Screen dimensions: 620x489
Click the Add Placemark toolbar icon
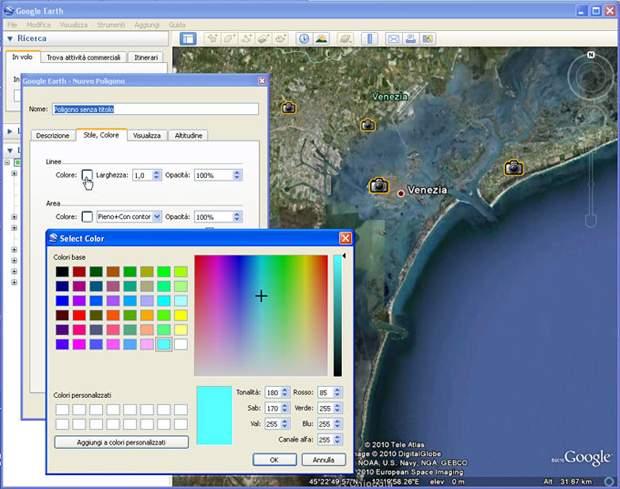pyautogui.click(x=212, y=39)
